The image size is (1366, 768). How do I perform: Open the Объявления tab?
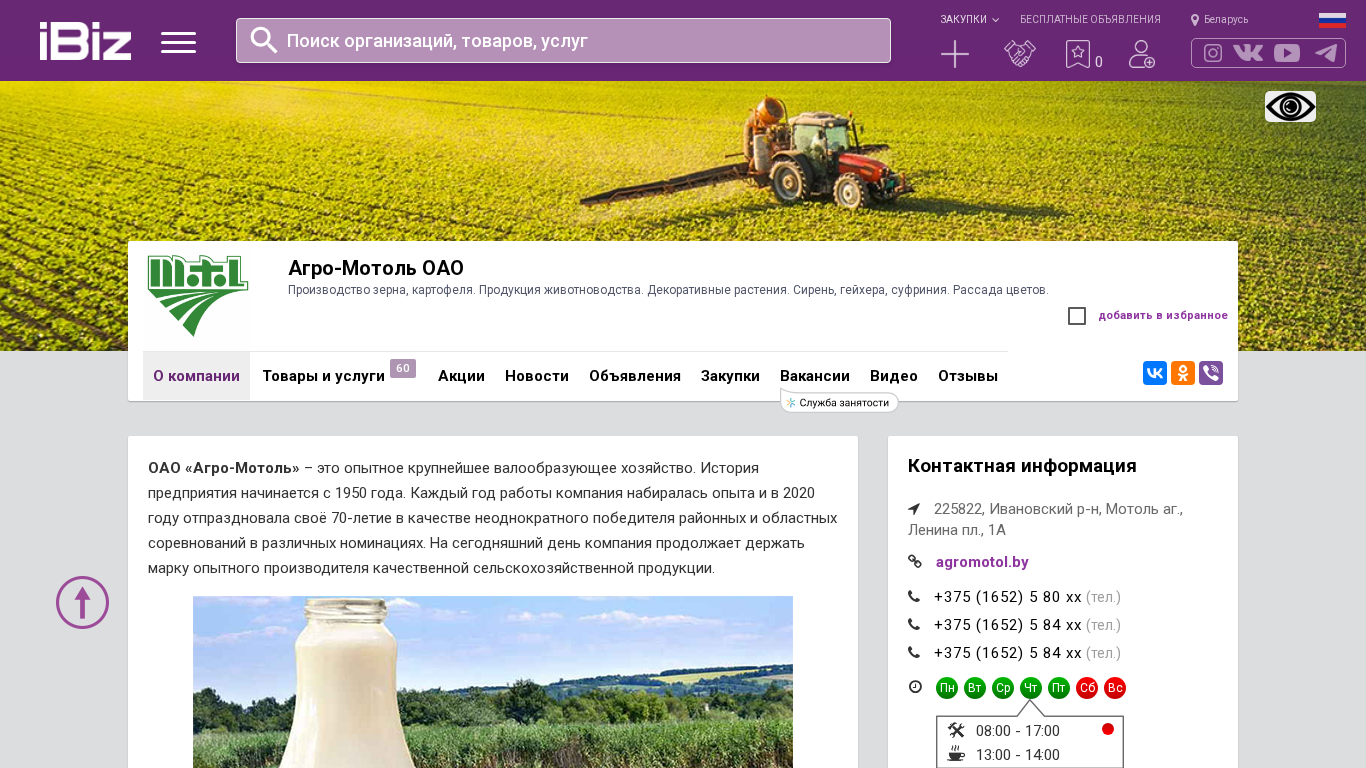(635, 376)
